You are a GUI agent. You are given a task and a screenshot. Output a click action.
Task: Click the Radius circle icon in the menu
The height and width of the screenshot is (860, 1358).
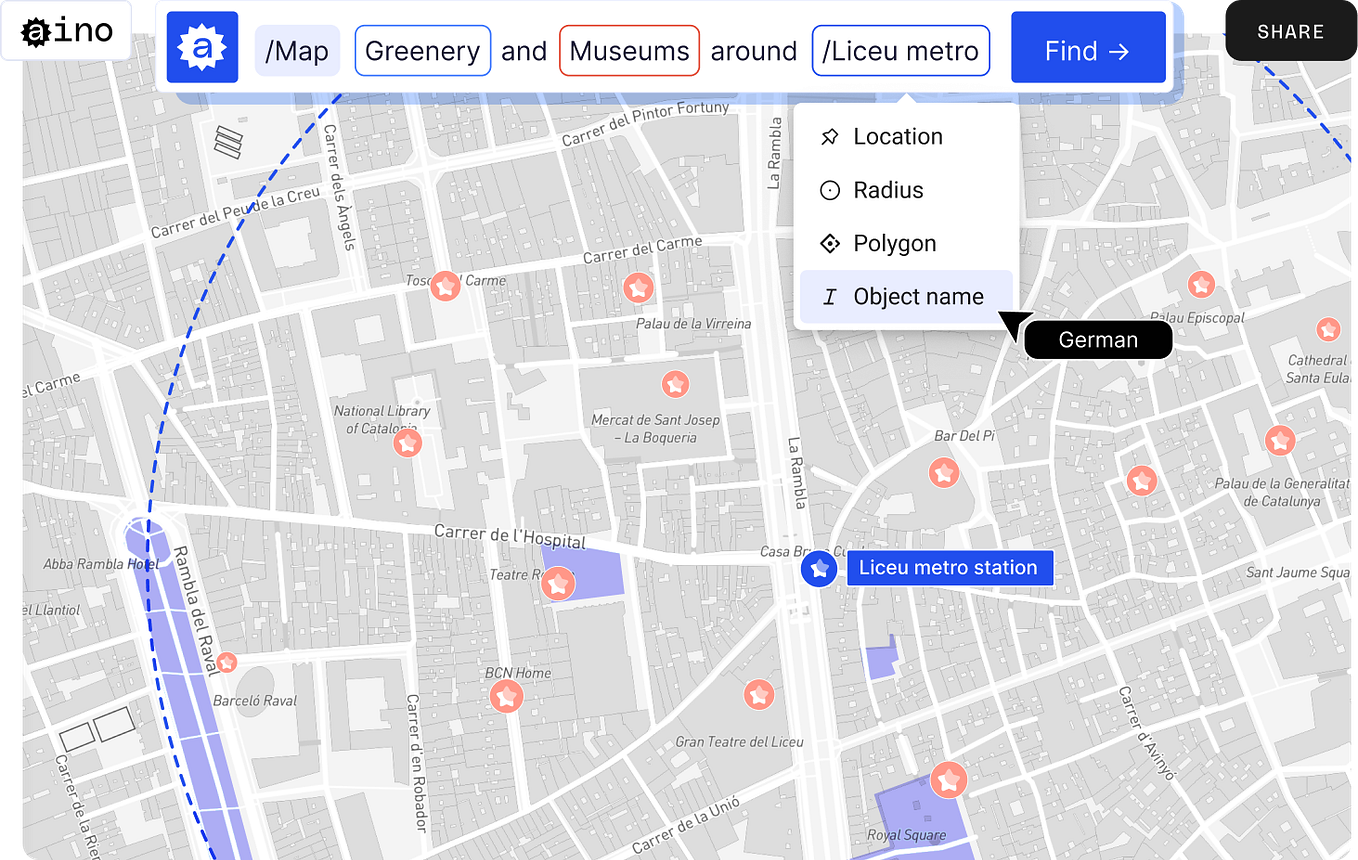(x=829, y=190)
